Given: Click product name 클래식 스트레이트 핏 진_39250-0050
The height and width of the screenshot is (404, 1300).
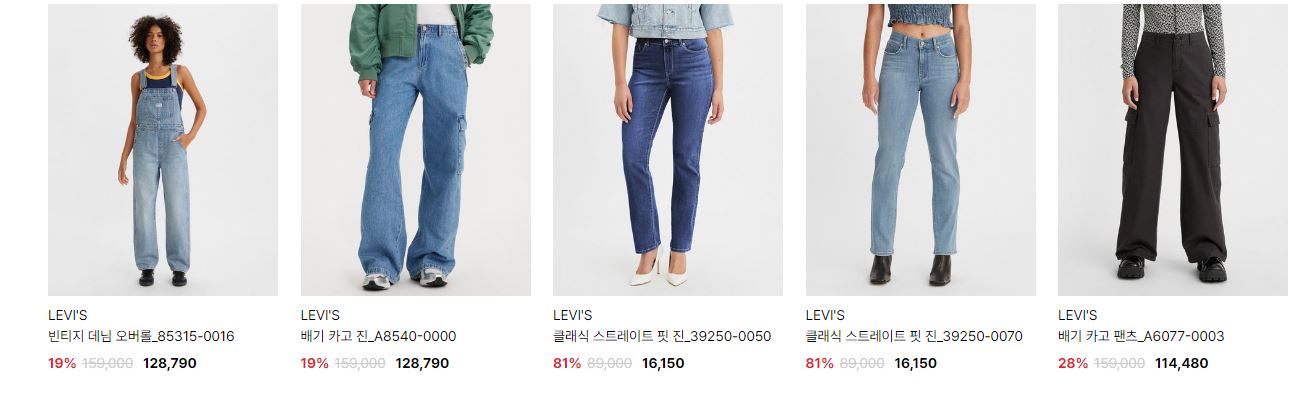Looking at the screenshot, I should coord(662,336).
